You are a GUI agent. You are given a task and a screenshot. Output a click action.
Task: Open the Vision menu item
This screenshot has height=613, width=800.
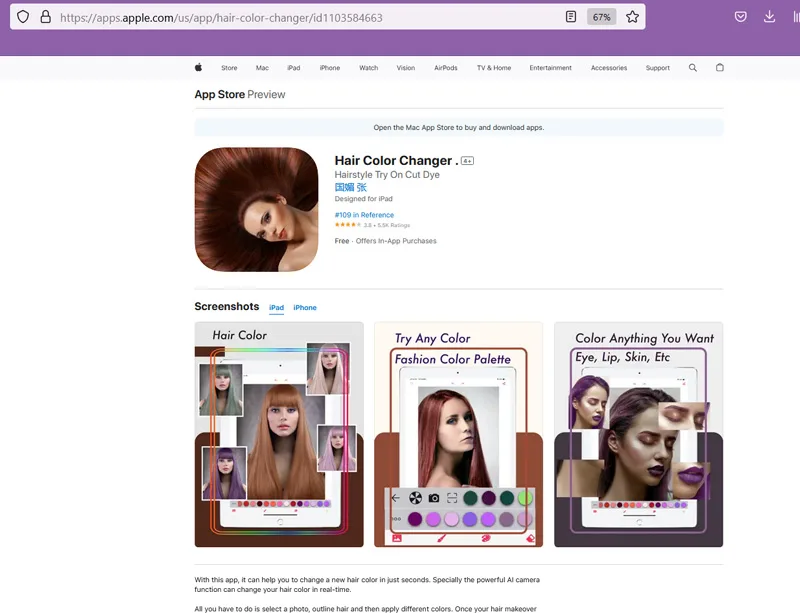[406, 68]
